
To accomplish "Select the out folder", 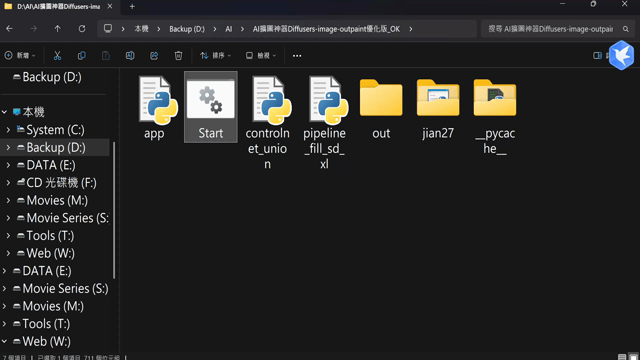I will click(x=381, y=109).
